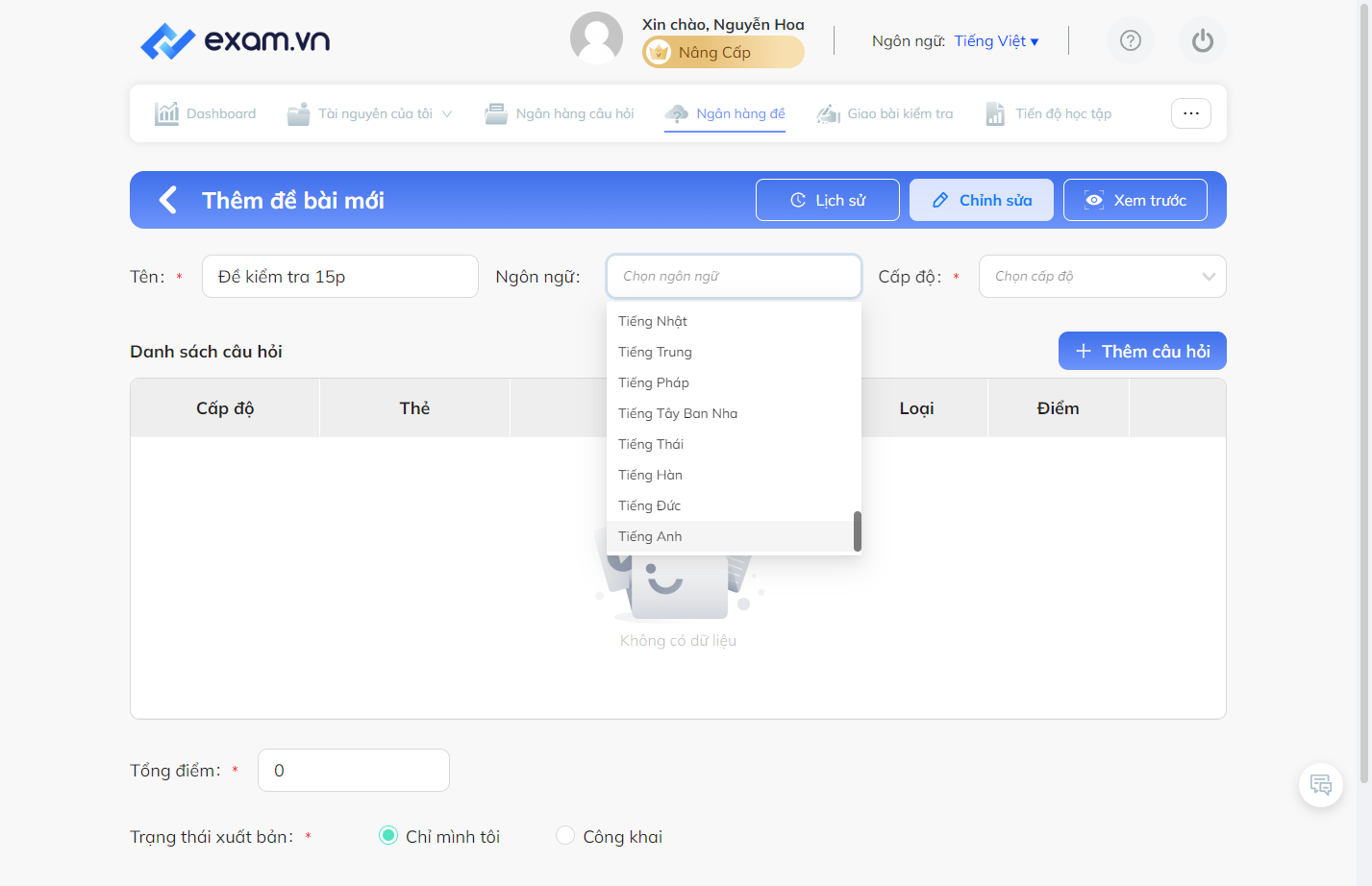Click the language dropdown list scrollbar
Screen dimensions: 1372x886
pos(857,531)
